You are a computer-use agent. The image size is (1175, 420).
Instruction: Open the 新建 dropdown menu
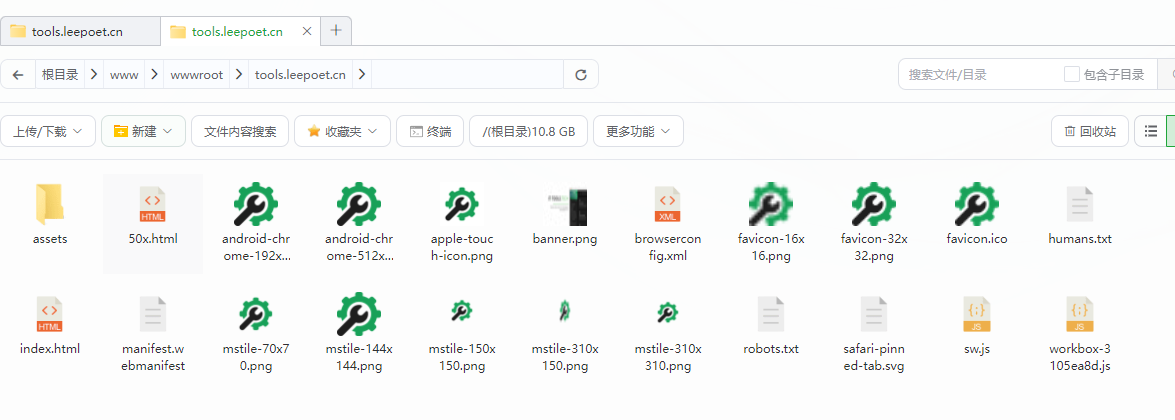(143, 131)
